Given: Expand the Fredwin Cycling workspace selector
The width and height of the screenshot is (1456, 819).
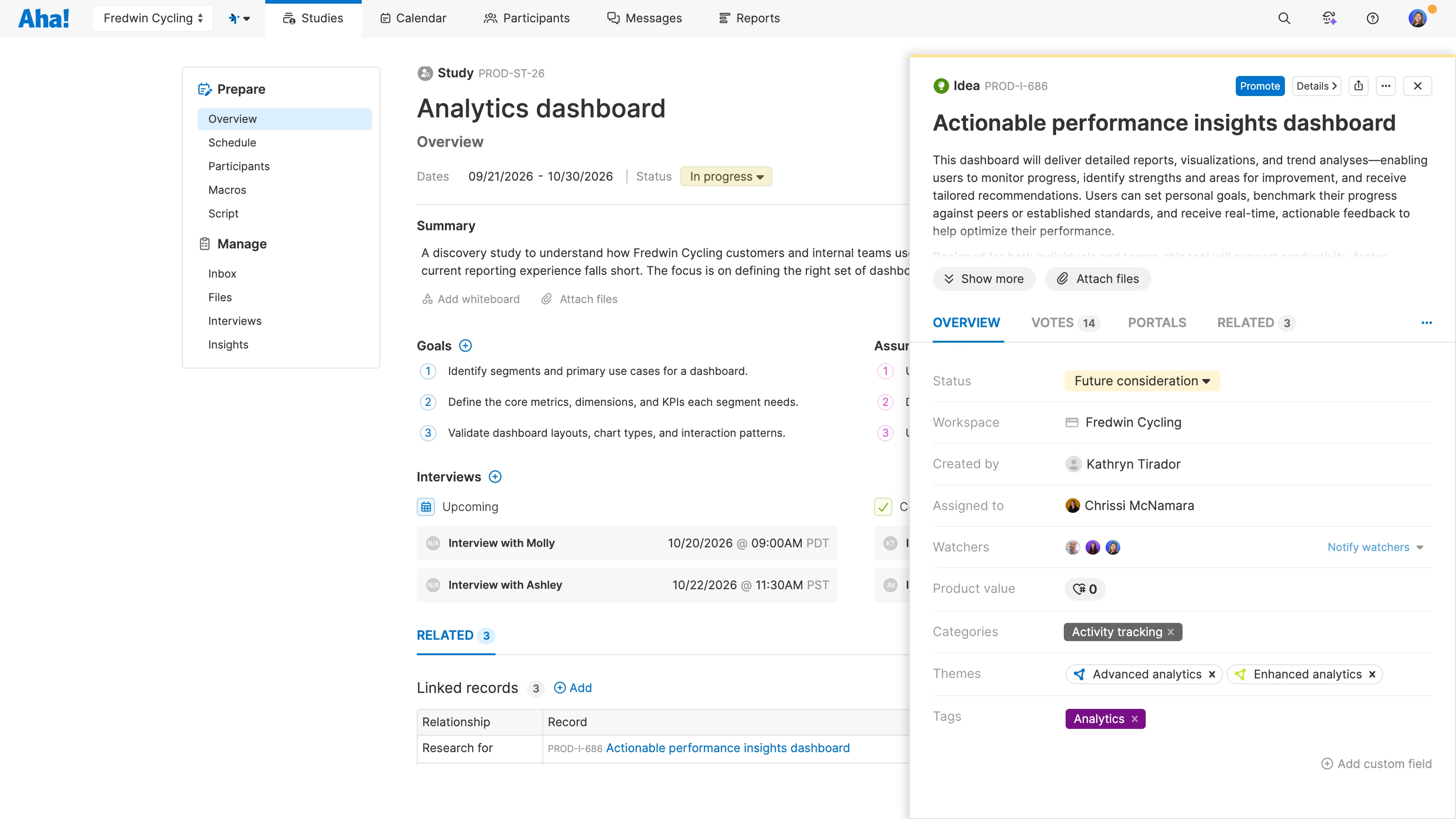Looking at the screenshot, I should (x=152, y=18).
